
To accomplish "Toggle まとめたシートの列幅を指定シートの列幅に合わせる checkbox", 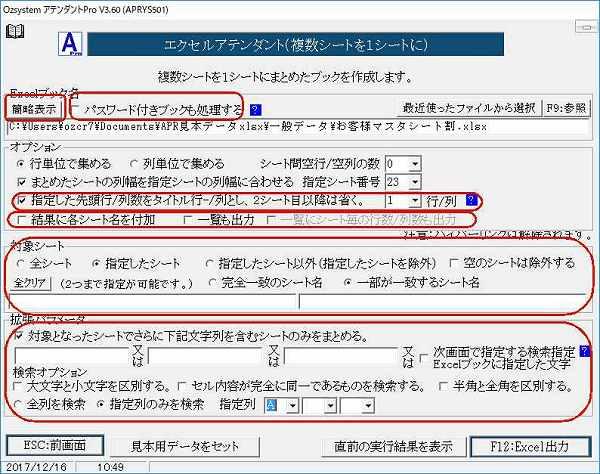I will (x=21, y=182).
